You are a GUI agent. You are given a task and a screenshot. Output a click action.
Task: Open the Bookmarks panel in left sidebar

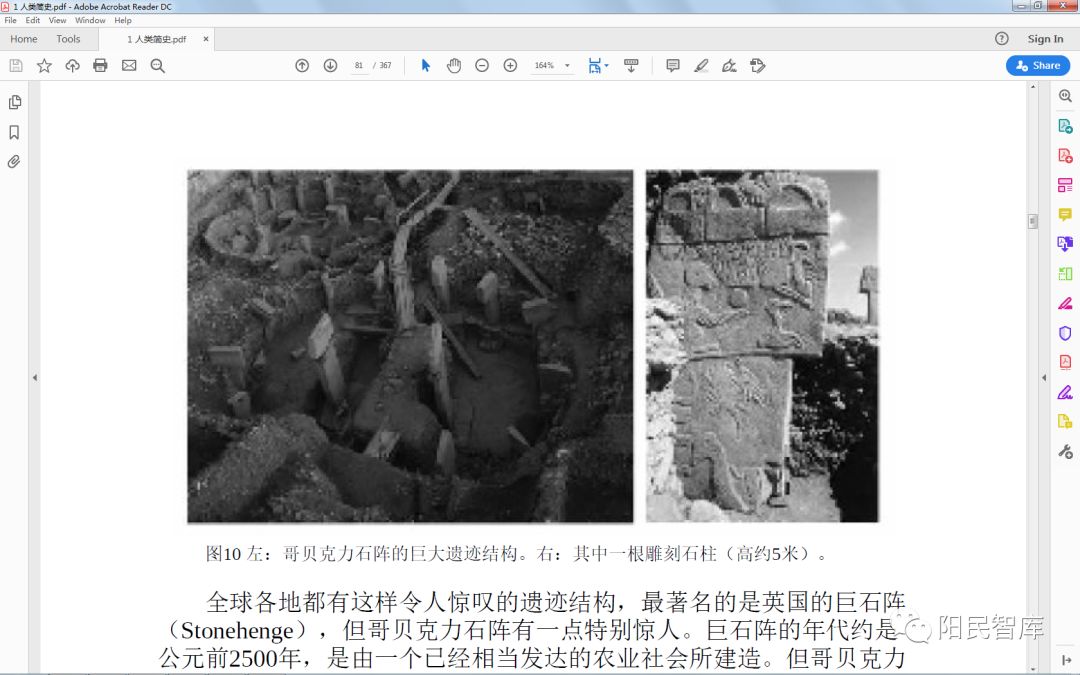(x=14, y=132)
